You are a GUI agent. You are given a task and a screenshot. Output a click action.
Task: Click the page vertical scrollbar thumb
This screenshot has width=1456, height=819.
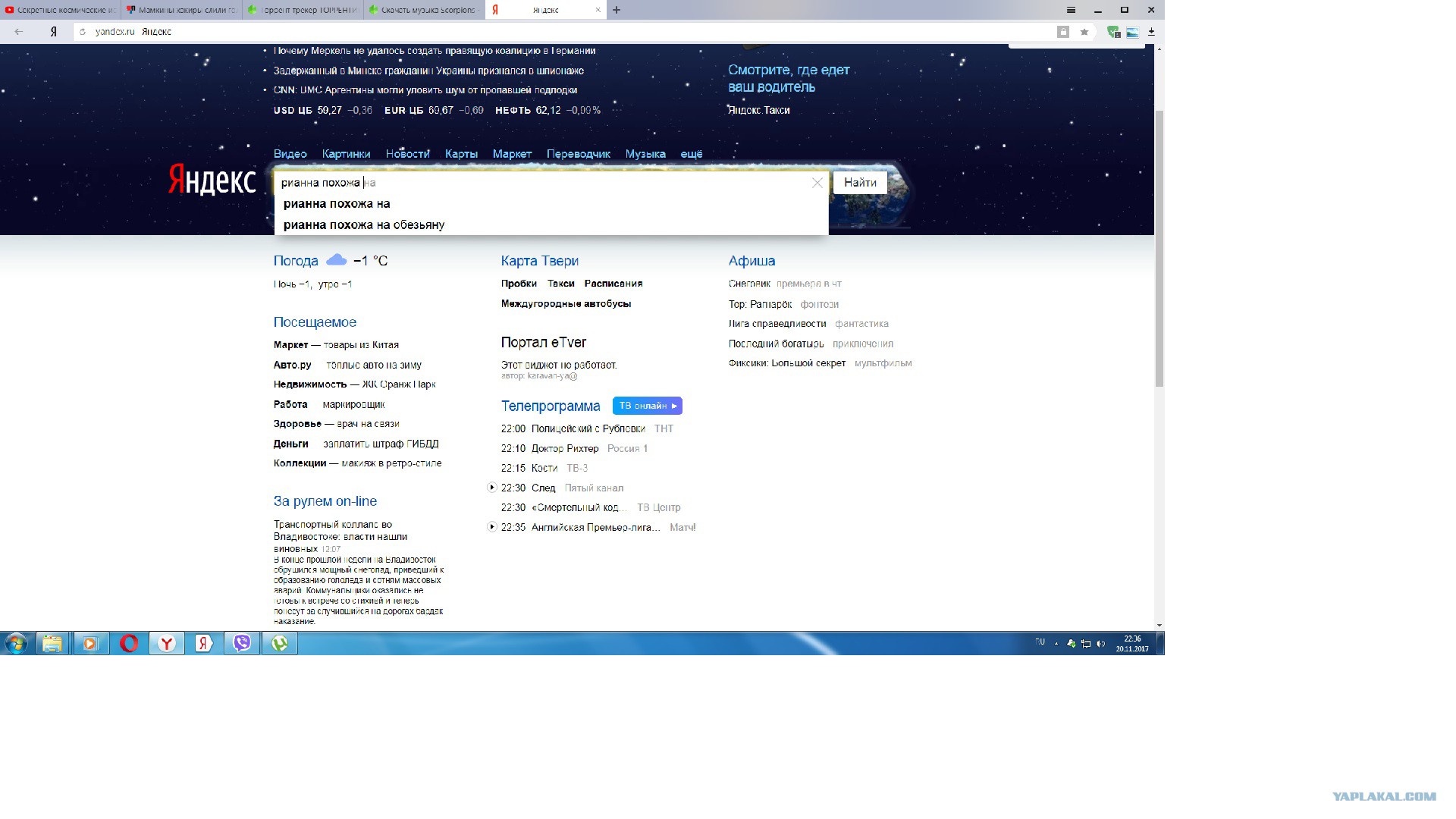pyautogui.click(x=1159, y=248)
